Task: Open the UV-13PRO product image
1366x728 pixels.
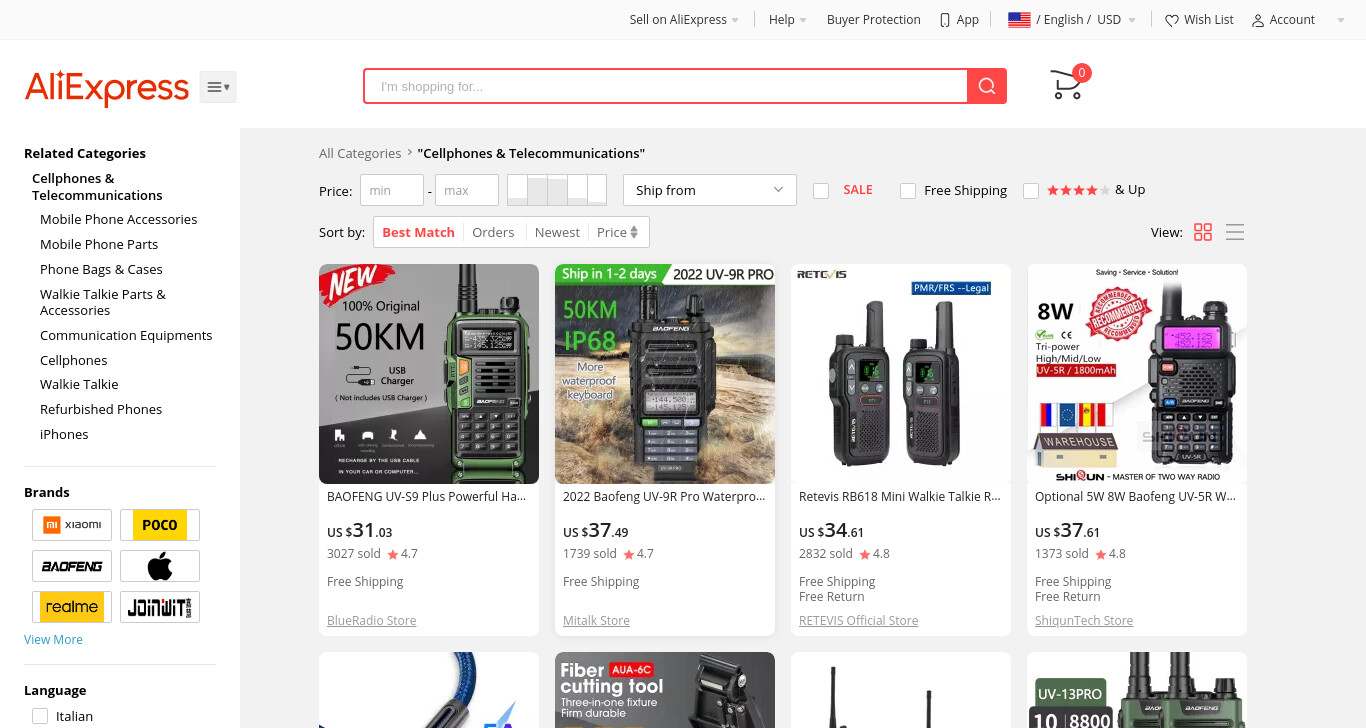Action: pos(1137,690)
